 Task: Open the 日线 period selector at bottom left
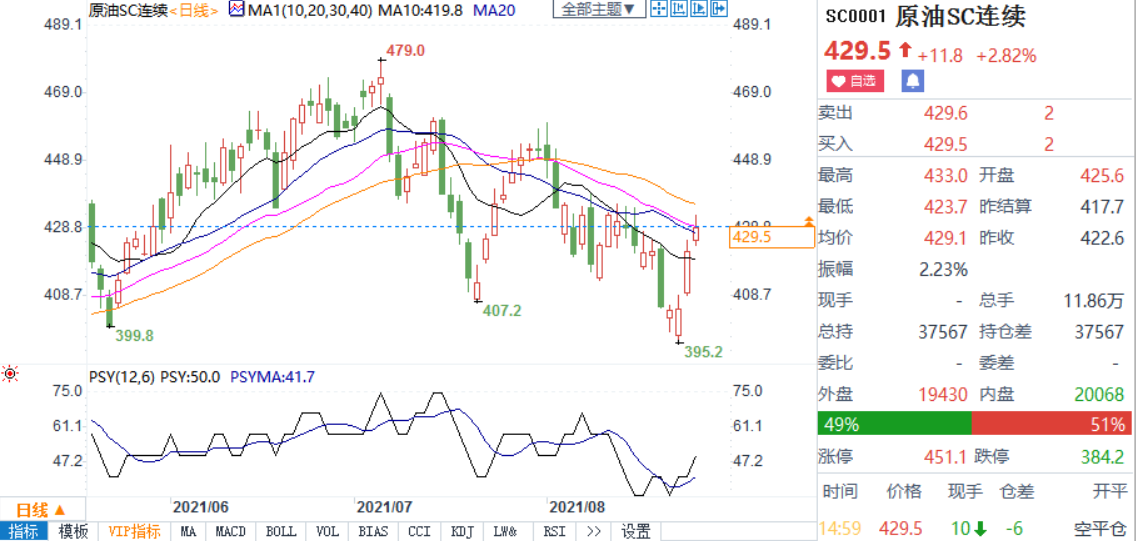tap(41, 509)
